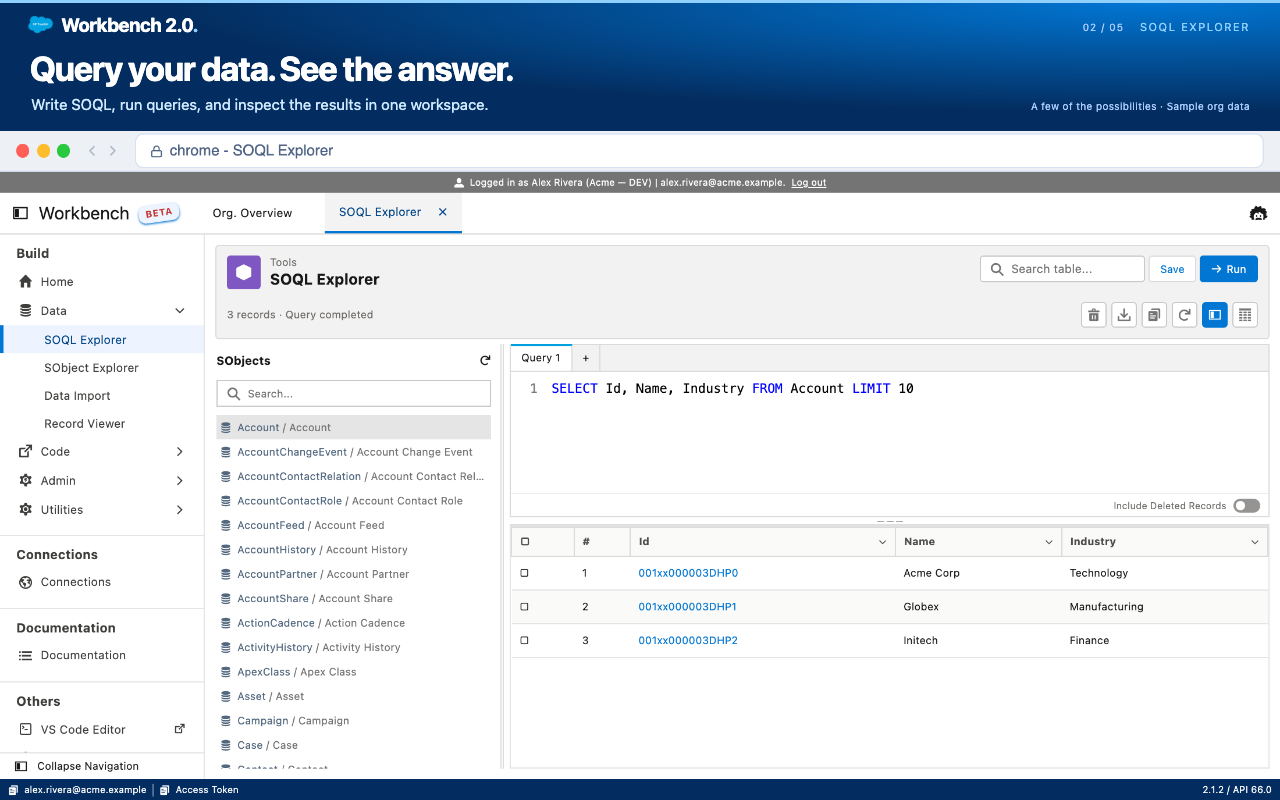Select the Acme Corp row checkbox

pos(525,573)
